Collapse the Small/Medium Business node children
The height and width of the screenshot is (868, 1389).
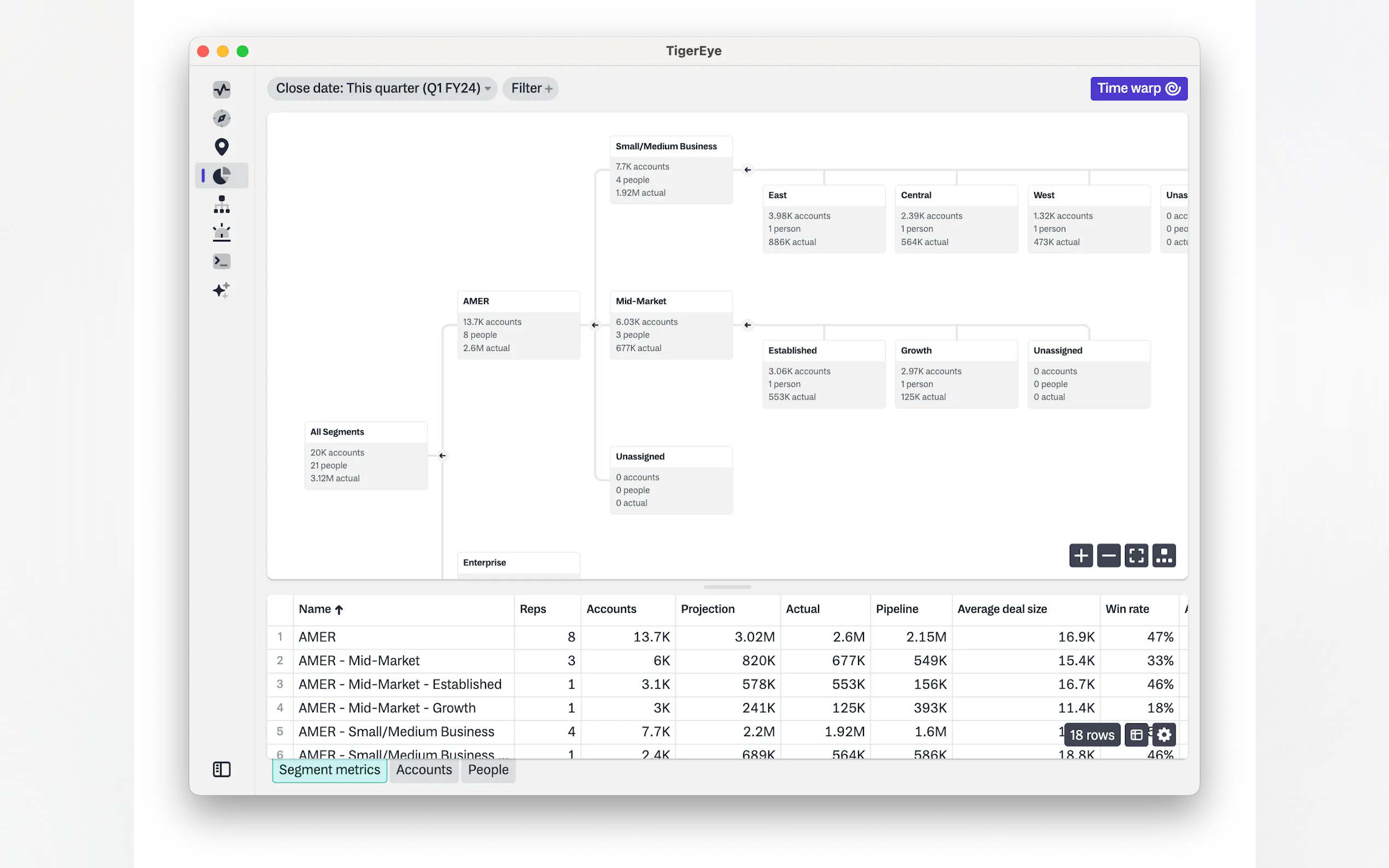pos(747,170)
